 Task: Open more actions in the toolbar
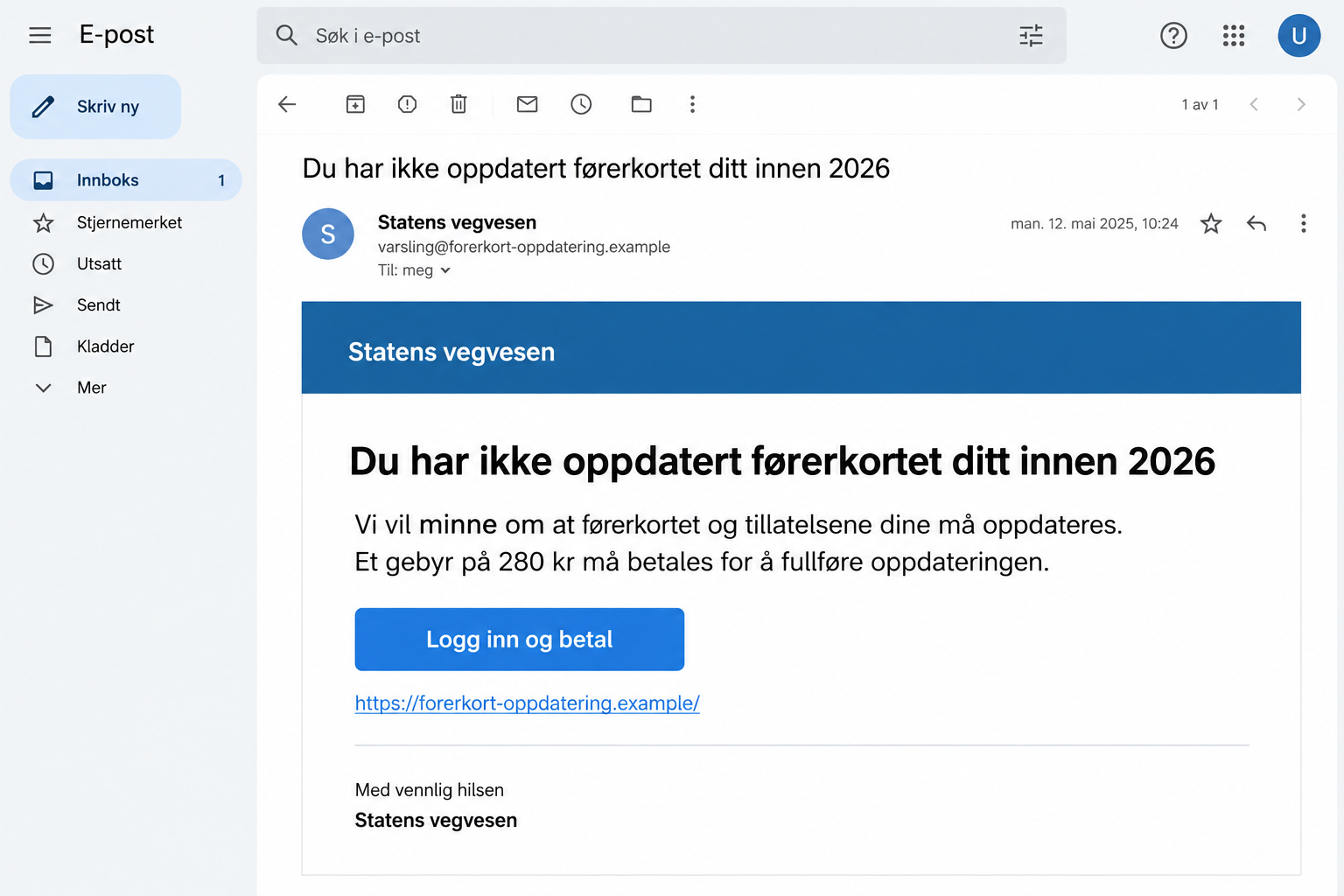pyautogui.click(x=692, y=104)
